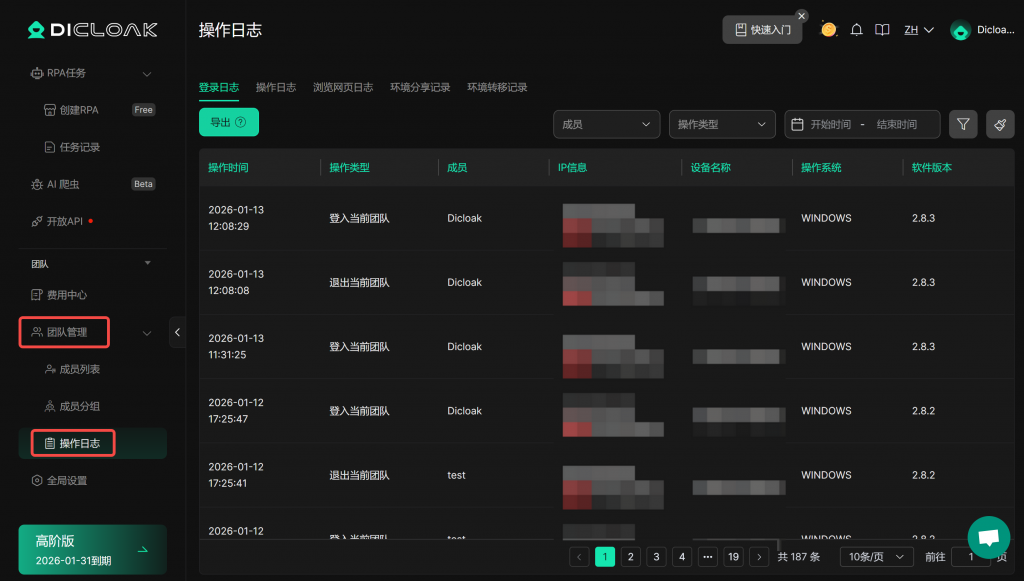Viewport: 1024px width, 581px height.
Task: Open the documentation book icon
Action: pyautogui.click(x=882, y=30)
